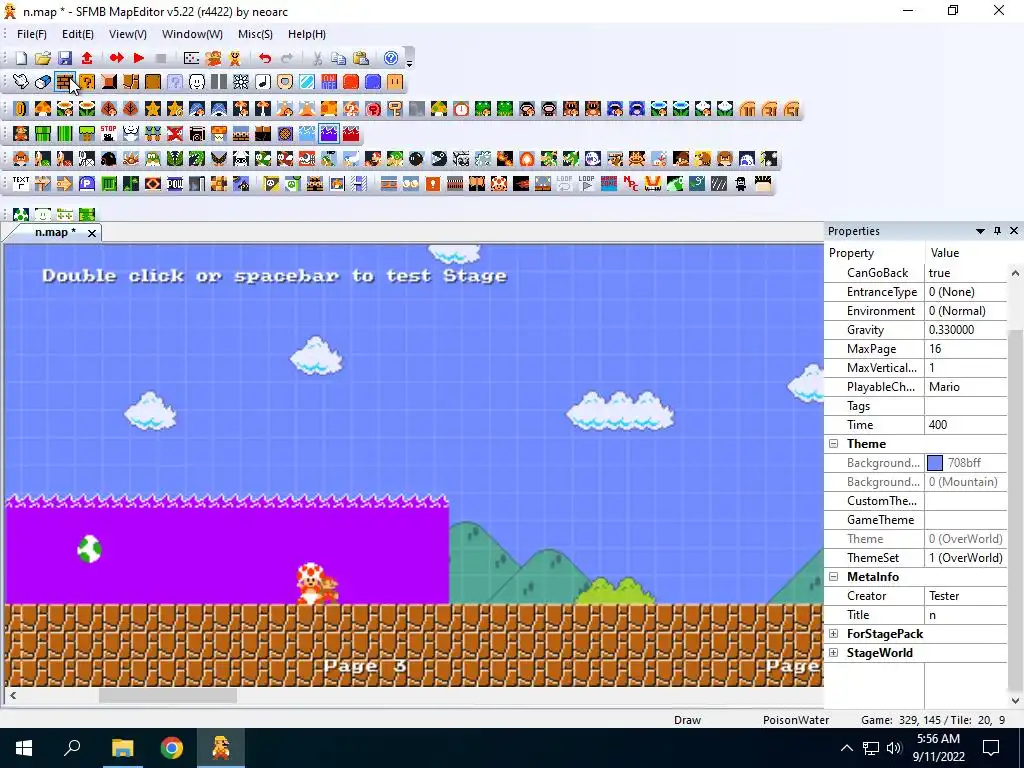
Task: Pick the music note block tile
Action: coord(263,82)
